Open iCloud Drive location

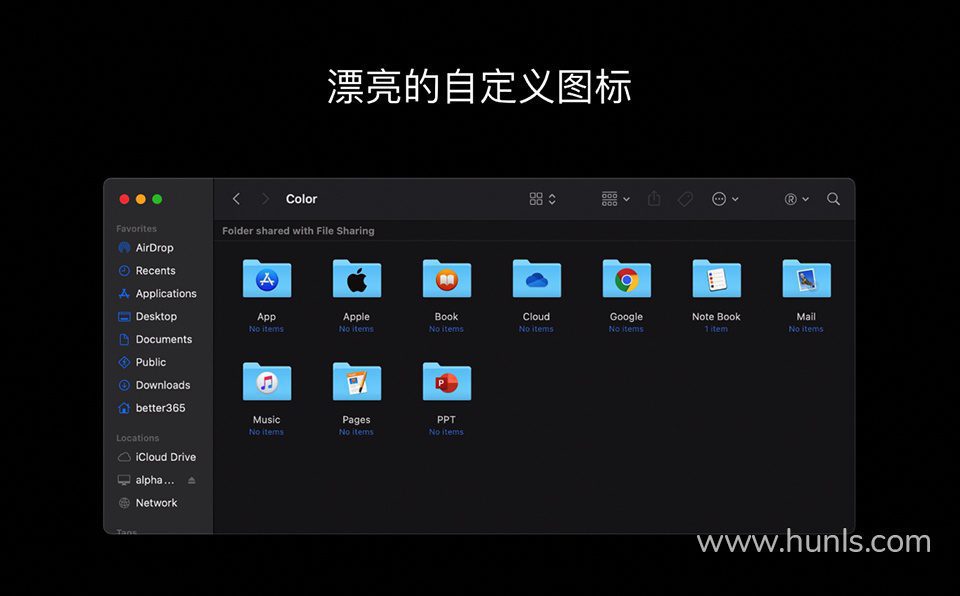click(157, 457)
